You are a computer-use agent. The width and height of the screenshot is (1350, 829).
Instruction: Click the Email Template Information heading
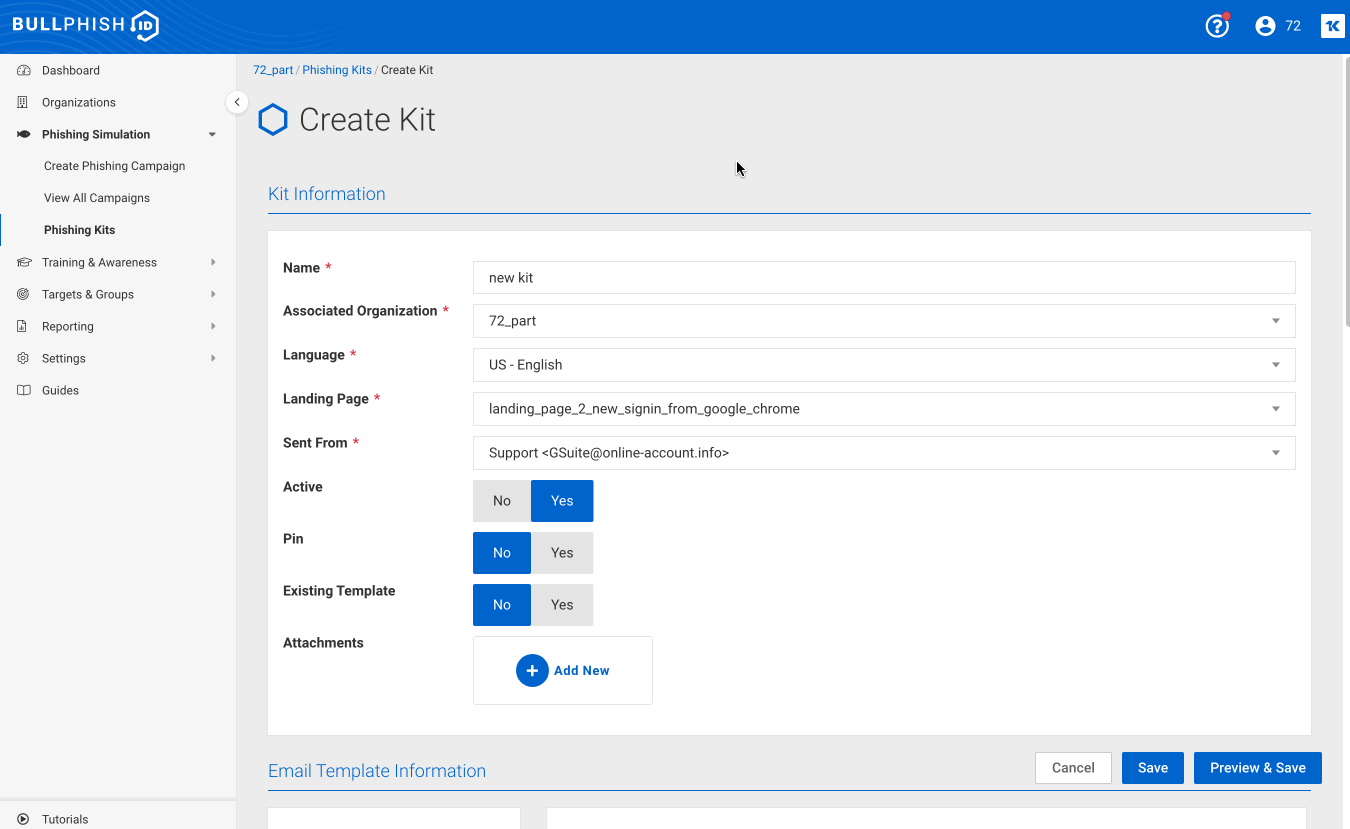(x=377, y=771)
